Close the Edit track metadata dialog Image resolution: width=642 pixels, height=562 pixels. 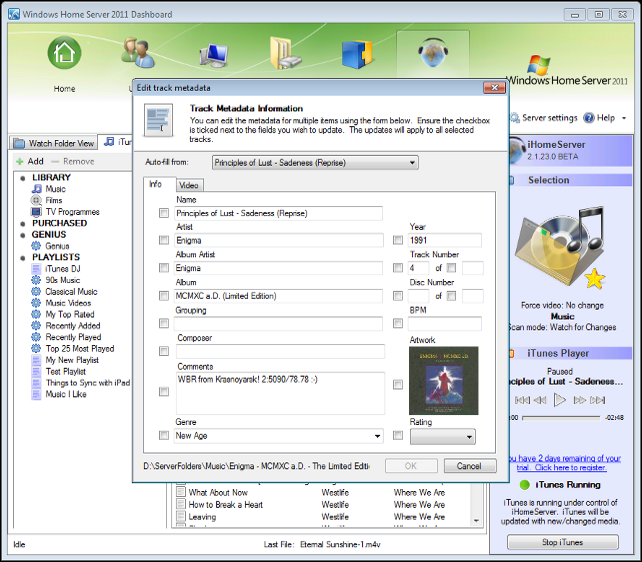pyautogui.click(x=495, y=88)
